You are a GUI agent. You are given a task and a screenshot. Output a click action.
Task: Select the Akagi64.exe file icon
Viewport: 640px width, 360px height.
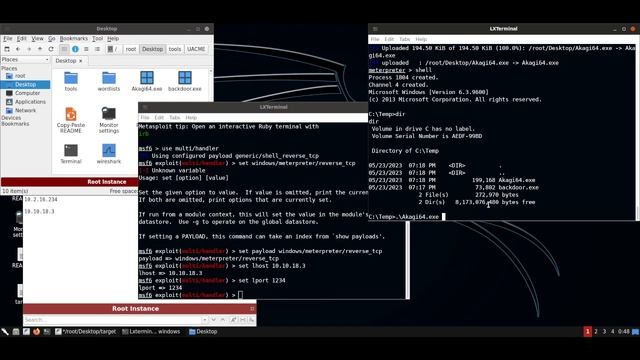click(147, 78)
